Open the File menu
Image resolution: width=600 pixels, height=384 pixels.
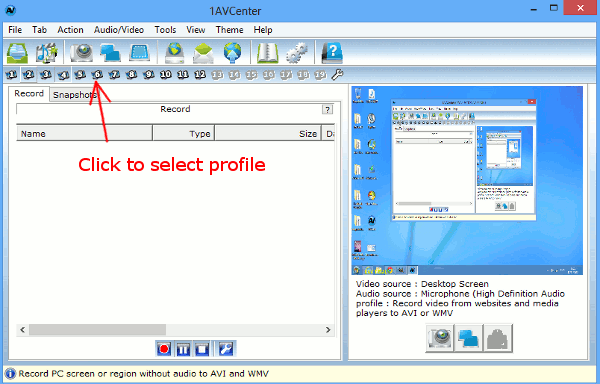pyautogui.click(x=15, y=30)
